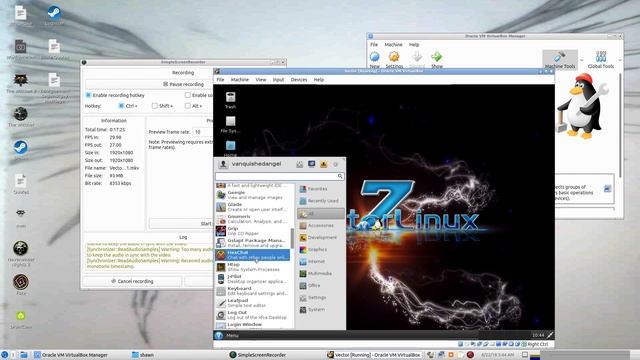This screenshot has height=360, width=640.
Task: Click the lock screen icon in menu header
Action: coord(311,164)
